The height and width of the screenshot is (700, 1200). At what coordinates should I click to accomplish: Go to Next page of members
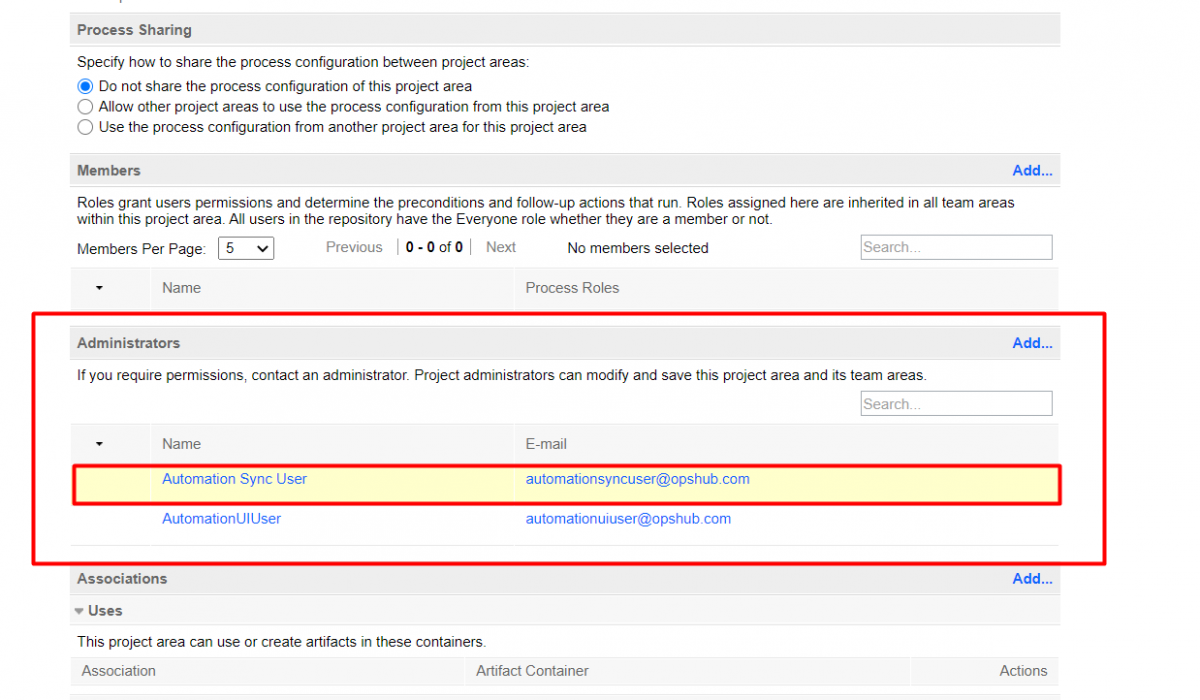500,248
